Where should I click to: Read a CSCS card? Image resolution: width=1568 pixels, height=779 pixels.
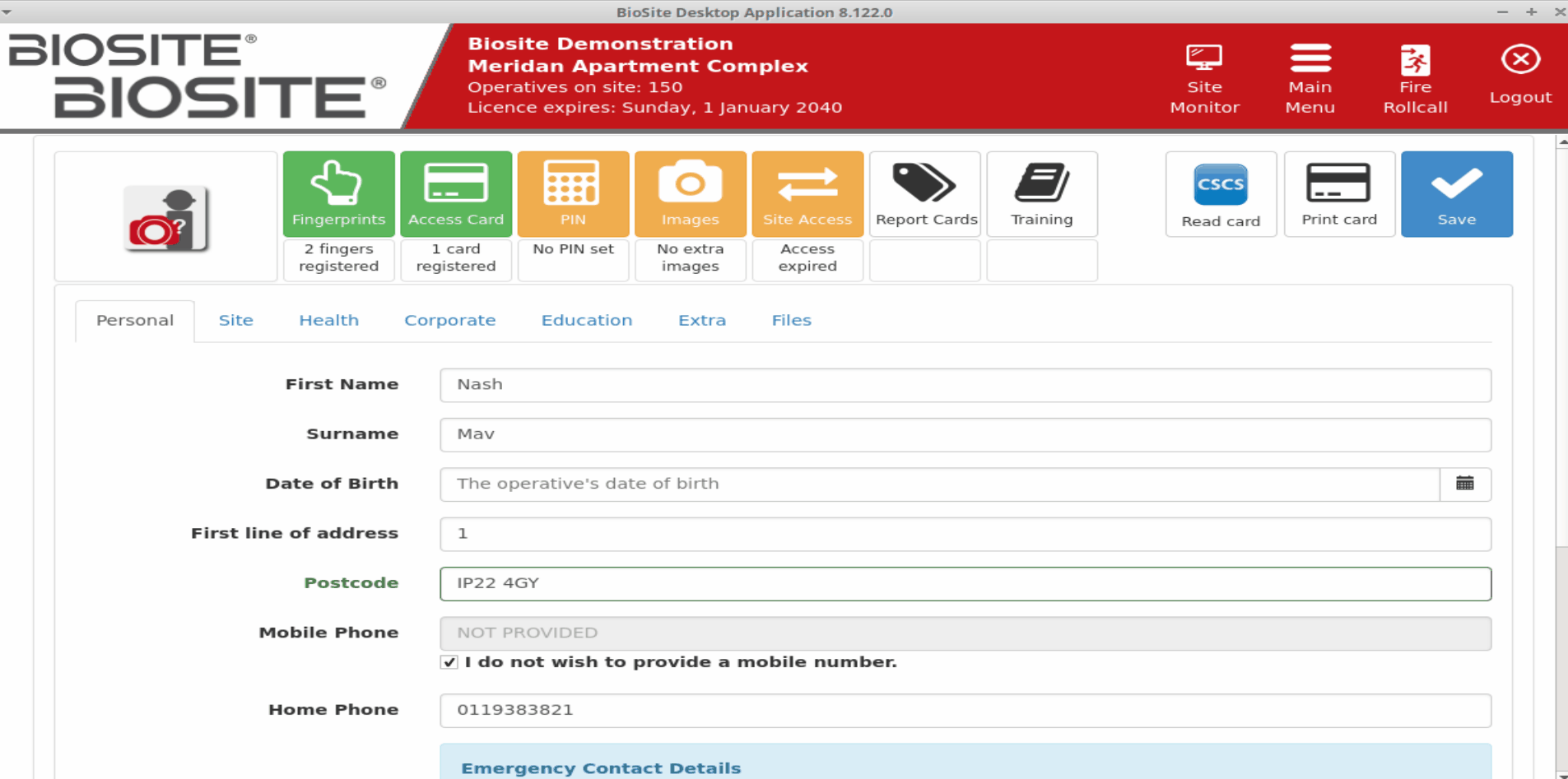click(1221, 194)
